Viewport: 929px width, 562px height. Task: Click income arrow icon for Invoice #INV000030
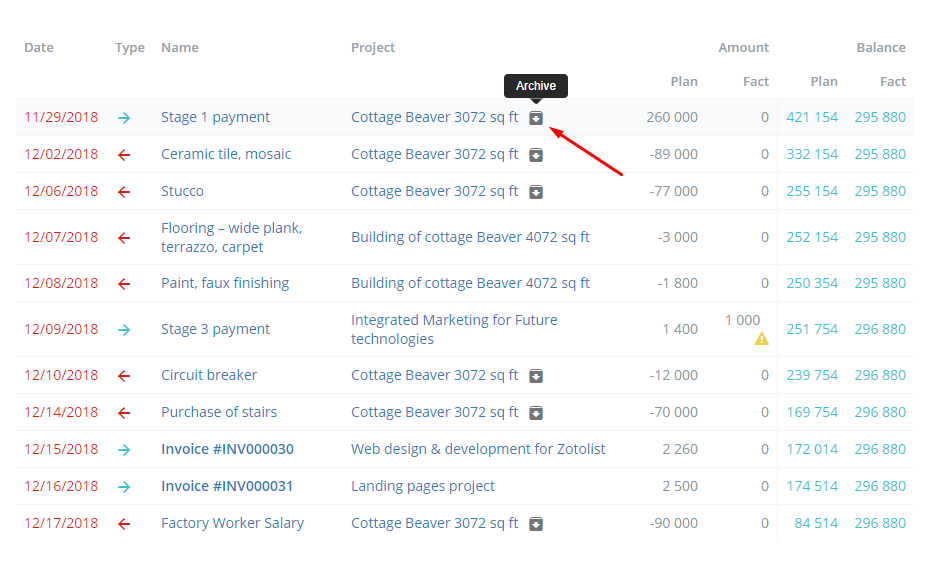click(x=124, y=450)
